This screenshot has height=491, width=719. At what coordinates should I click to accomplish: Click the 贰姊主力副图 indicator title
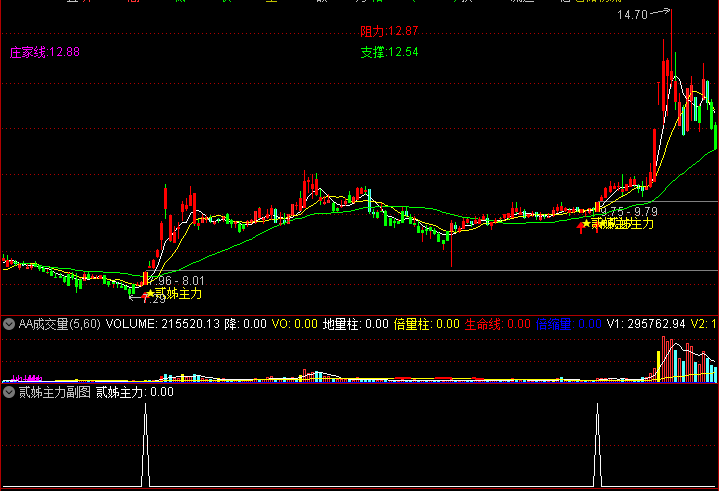coord(55,392)
